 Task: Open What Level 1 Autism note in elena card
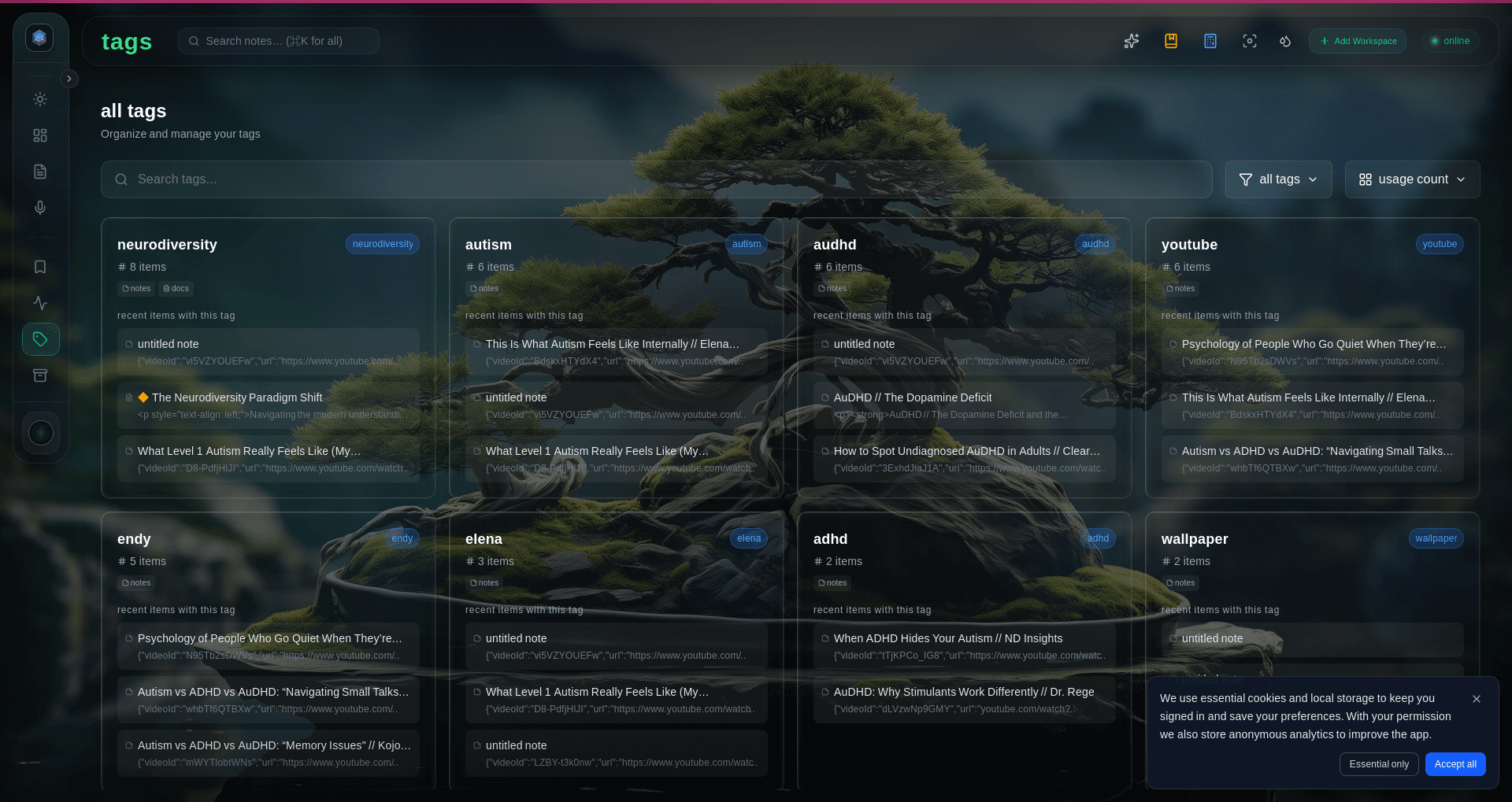tap(617, 700)
